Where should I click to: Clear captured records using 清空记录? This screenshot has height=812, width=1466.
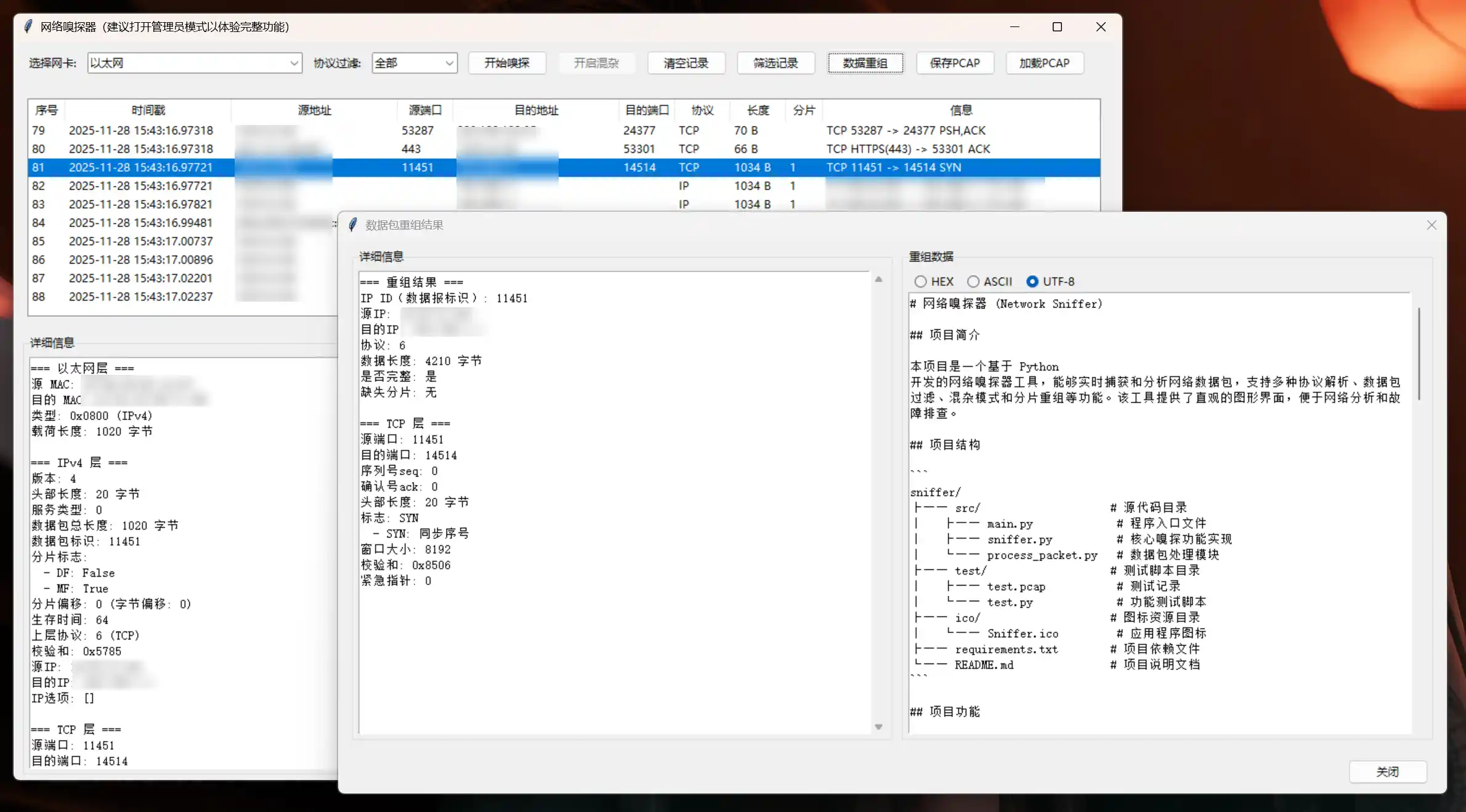point(686,63)
